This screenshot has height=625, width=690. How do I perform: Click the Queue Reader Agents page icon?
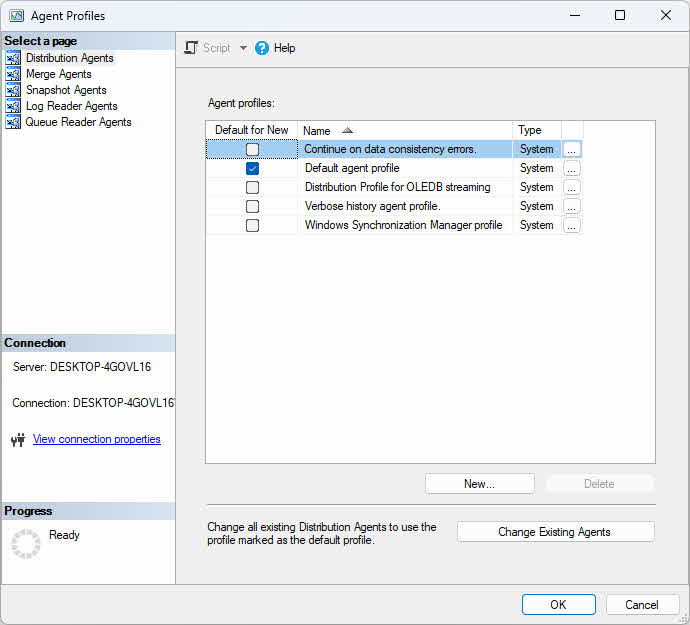coord(13,122)
